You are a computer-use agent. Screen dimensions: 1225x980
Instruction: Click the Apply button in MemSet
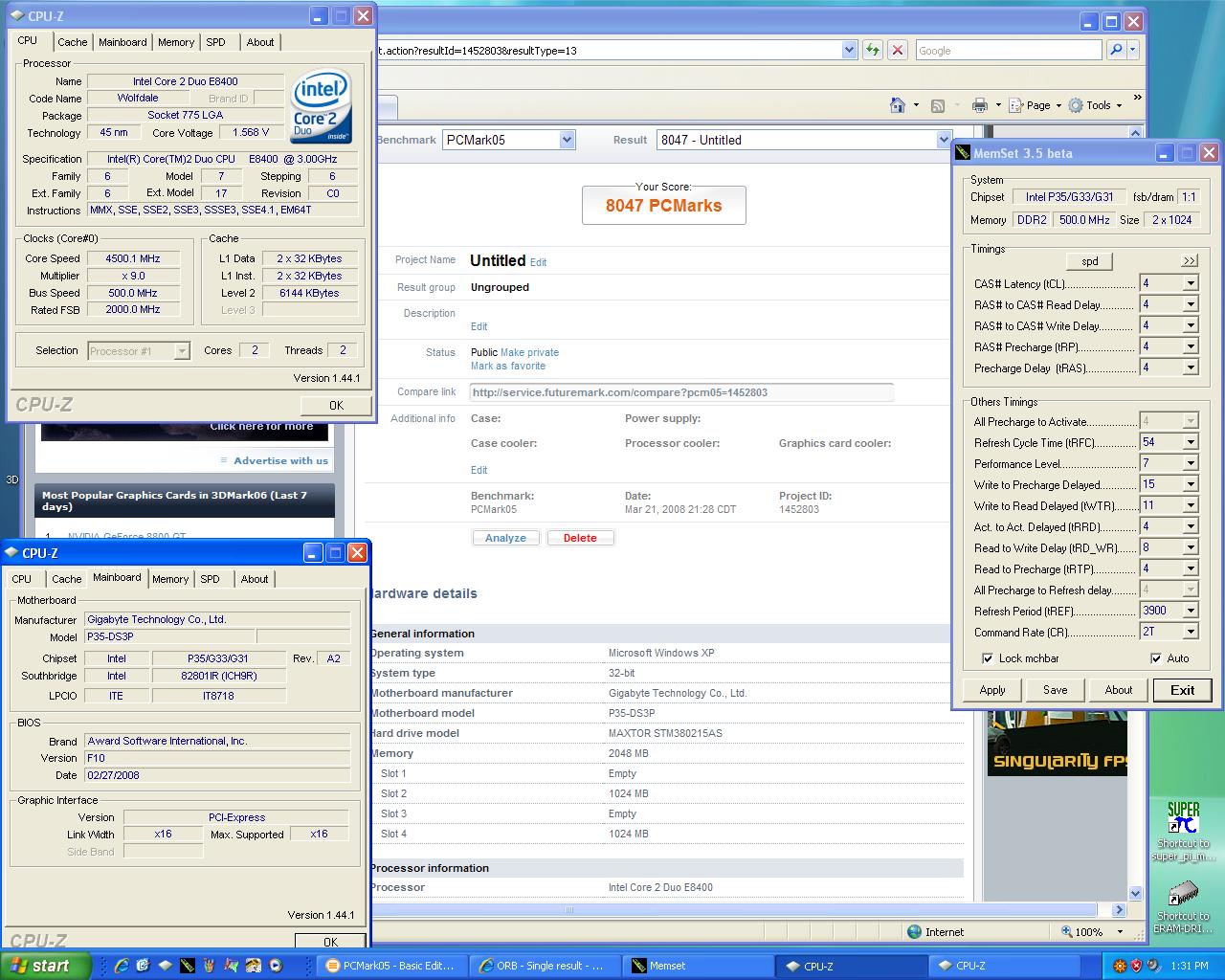[x=992, y=690]
